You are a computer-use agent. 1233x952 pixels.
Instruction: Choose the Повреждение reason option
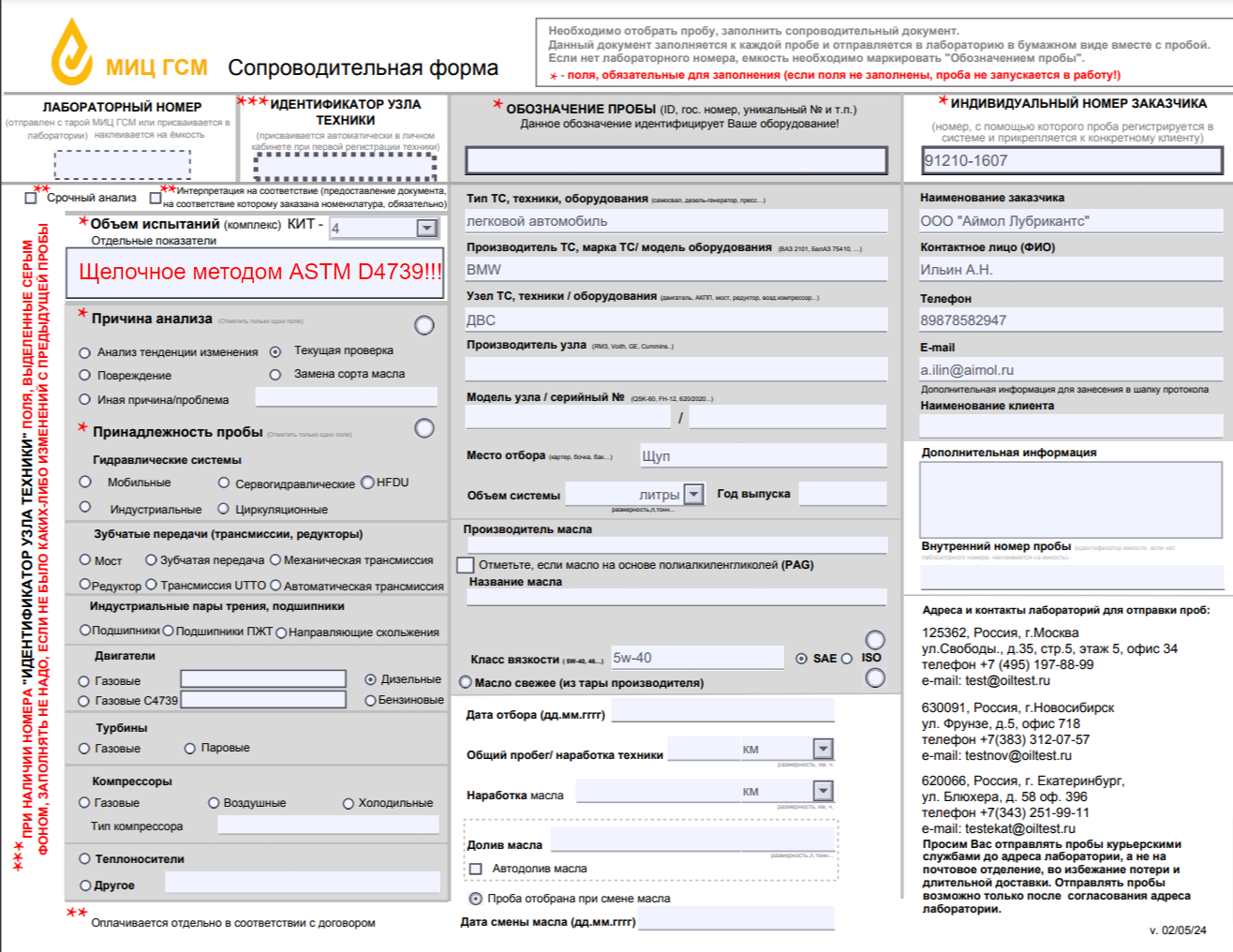[x=84, y=375]
